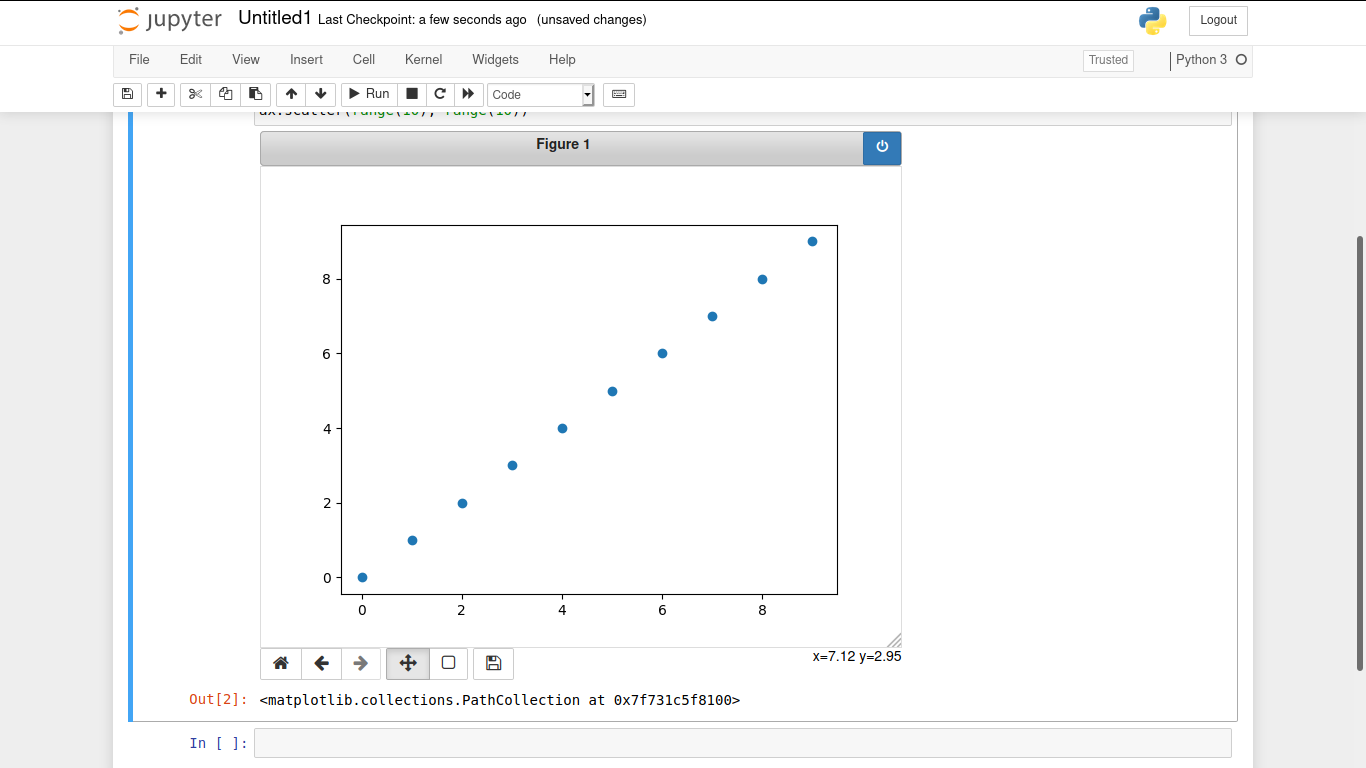This screenshot has height=768, width=1366.
Task: Toggle the Pan axes tool
Action: coord(408,663)
